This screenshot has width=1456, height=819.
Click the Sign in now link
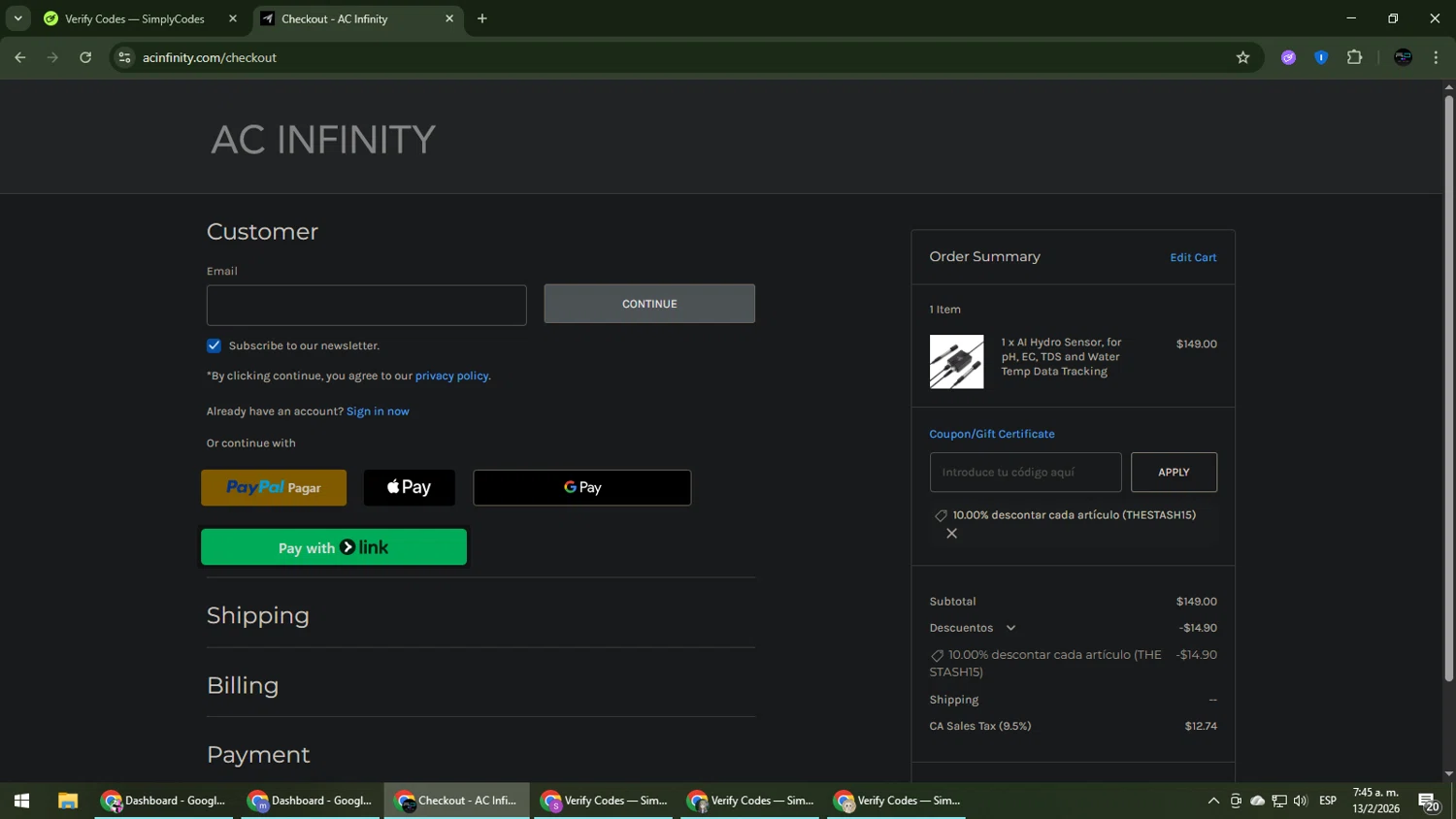pos(378,411)
